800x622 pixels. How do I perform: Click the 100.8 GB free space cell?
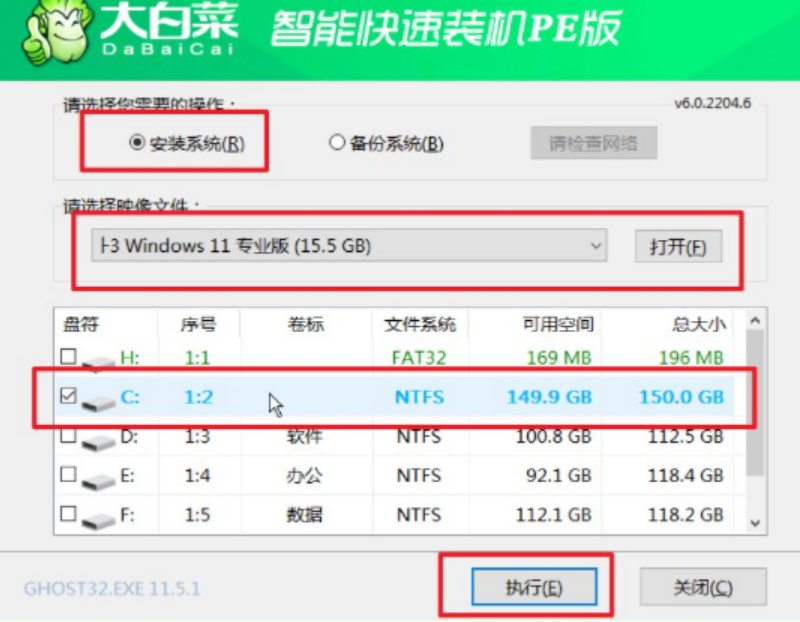554,437
